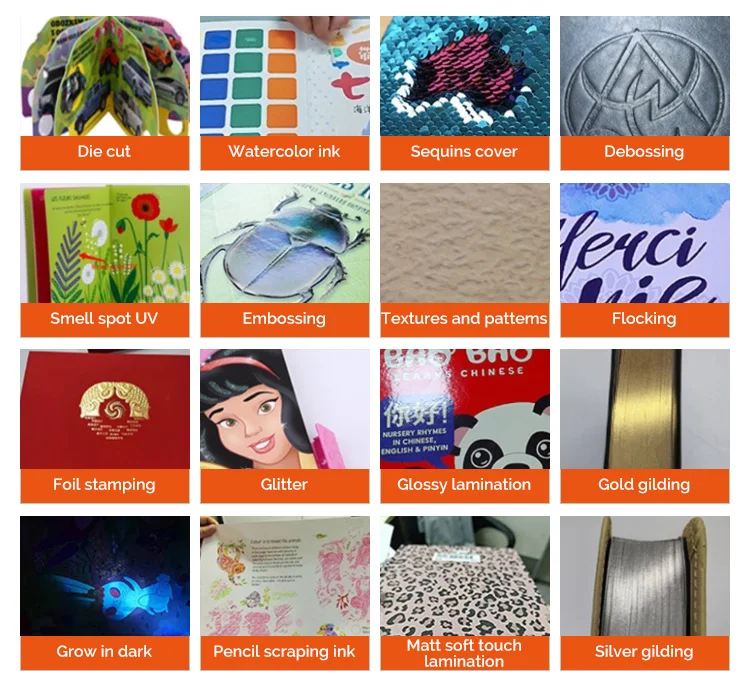750x694 pixels.
Task: View the Debossing leather image
Action: click(645, 76)
